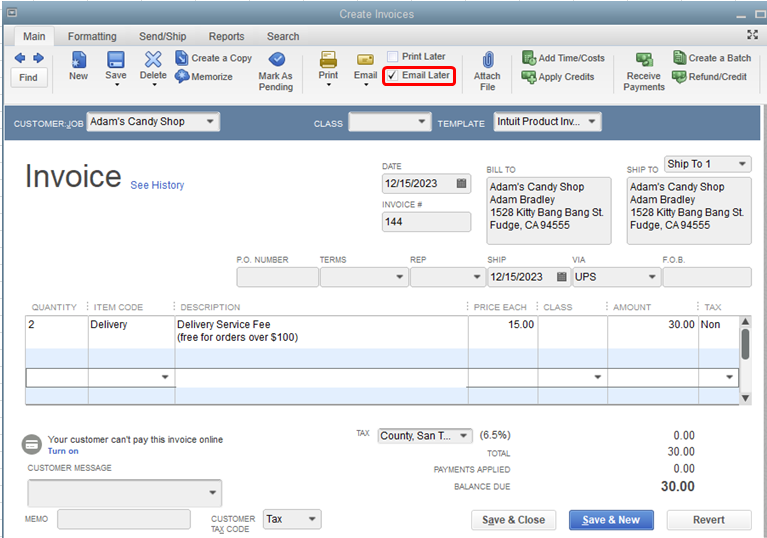Click the P.O. Number field
This screenshot has width=767, height=538.
click(x=277, y=277)
